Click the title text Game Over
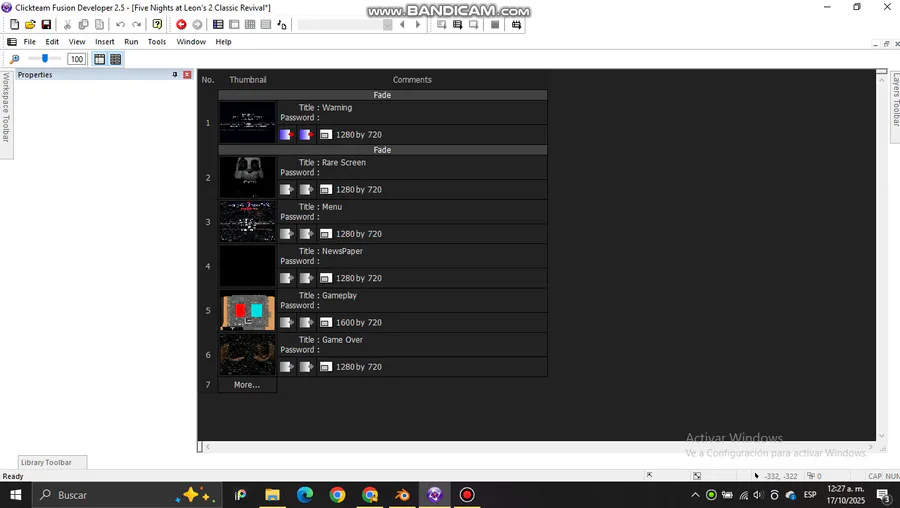 (342, 340)
